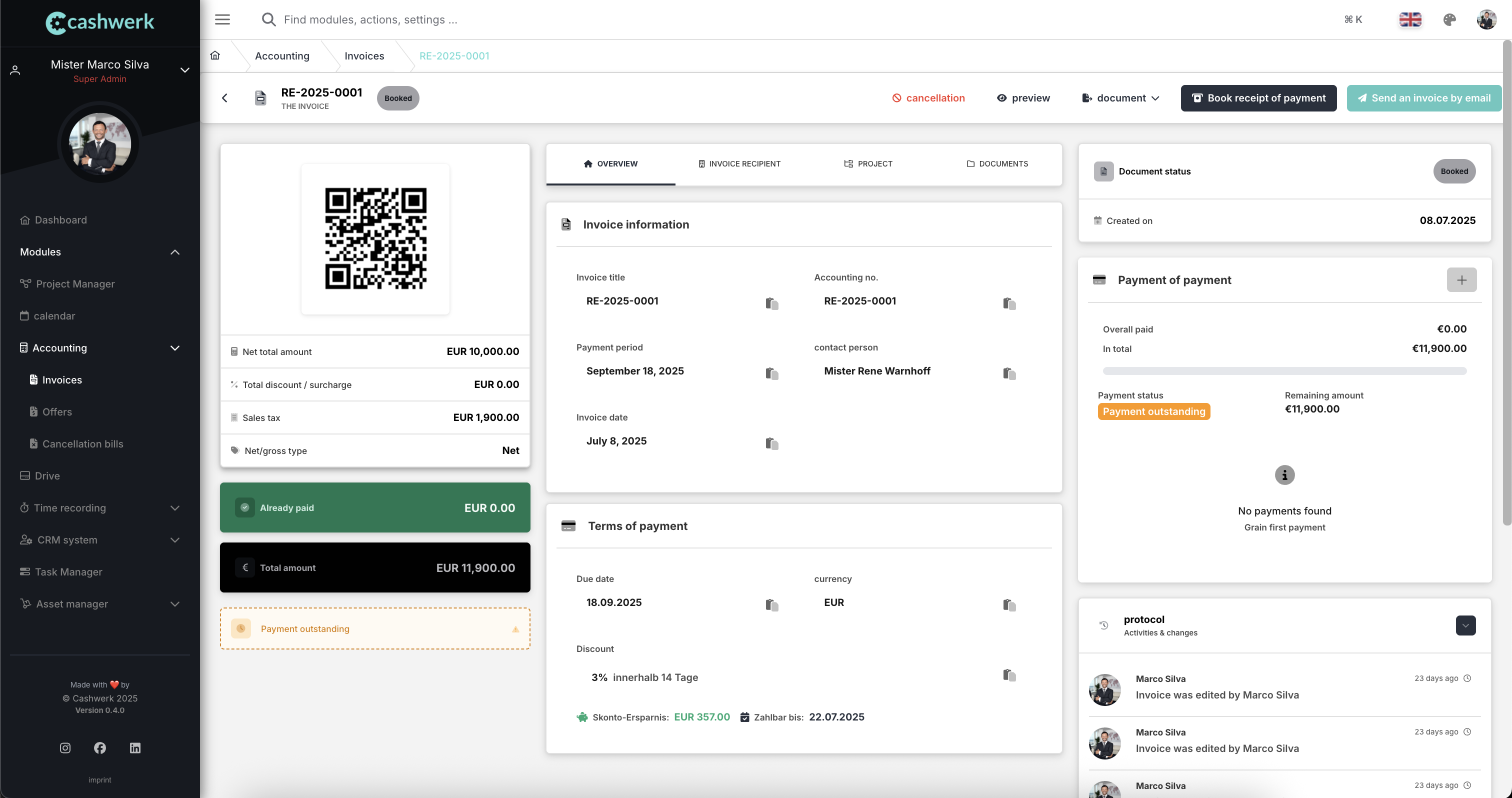Switch language via the UK flag icon
Image resolution: width=1512 pixels, height=798 pixels.
point(1410,19)
